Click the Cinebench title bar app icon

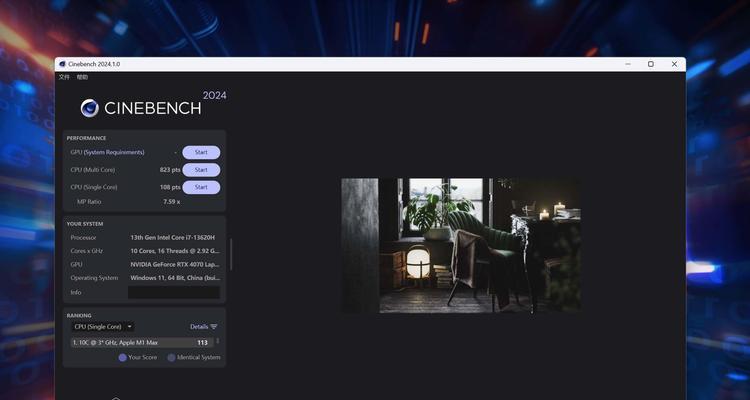(x=63, y=64)
